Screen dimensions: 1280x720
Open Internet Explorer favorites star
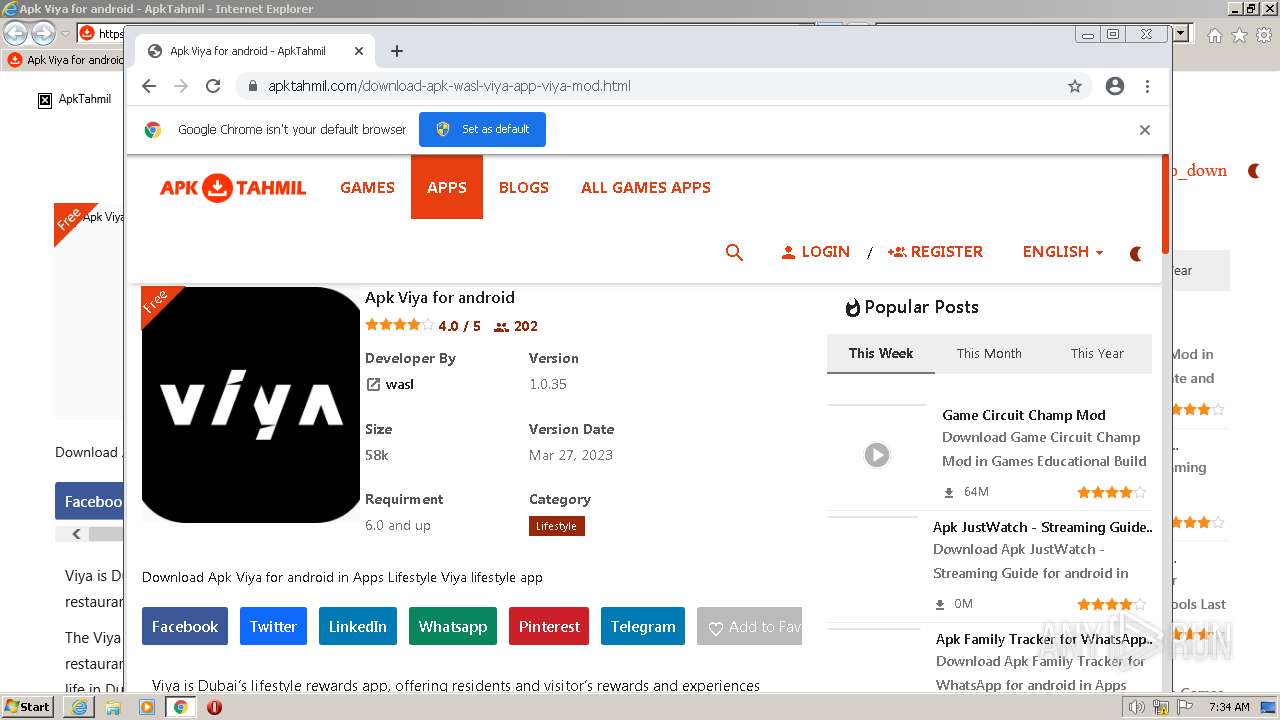tap(1239, 35)
